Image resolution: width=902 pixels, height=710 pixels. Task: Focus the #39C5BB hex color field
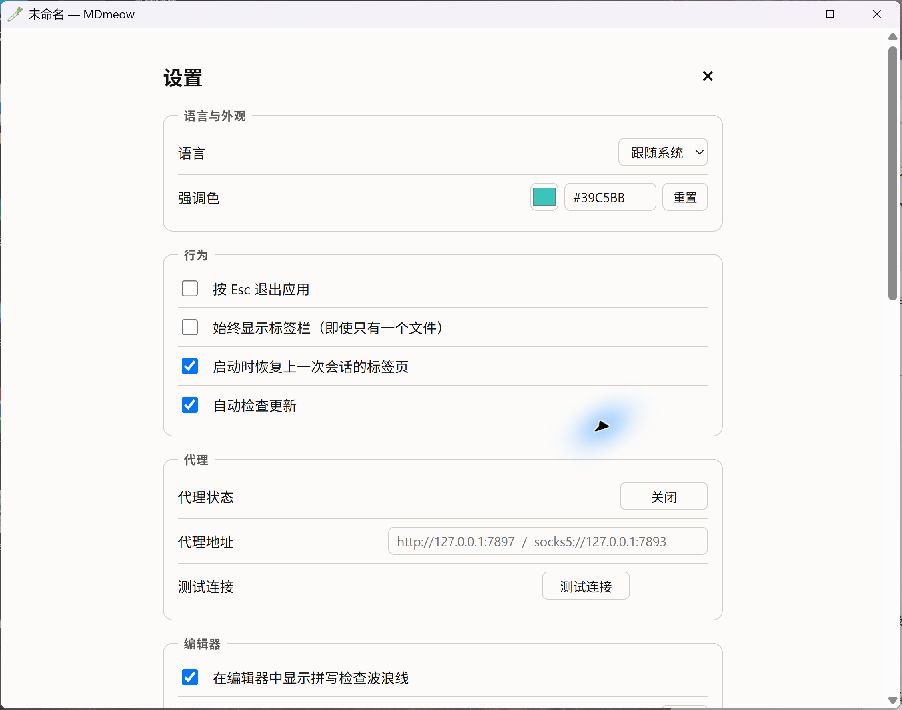pos(610,197)
